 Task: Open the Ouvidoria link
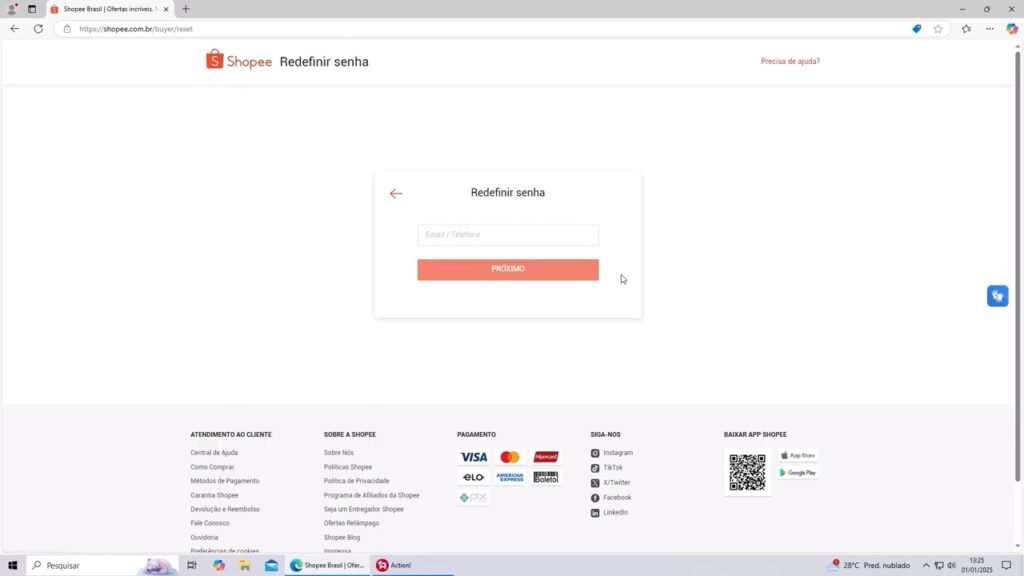(204, 537)
